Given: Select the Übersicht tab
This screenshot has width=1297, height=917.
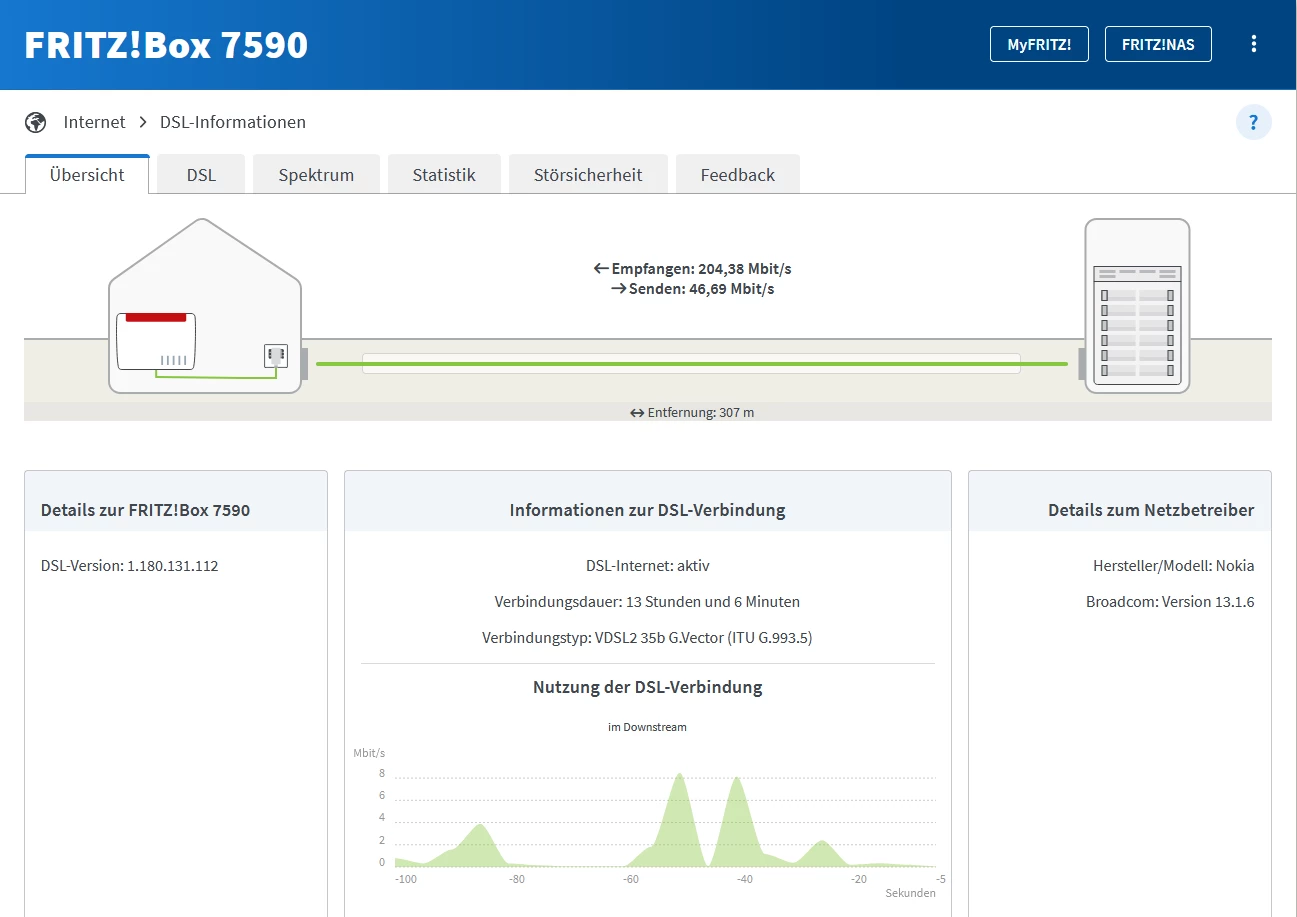Looking at the screenshot, I should click(87, 175).
